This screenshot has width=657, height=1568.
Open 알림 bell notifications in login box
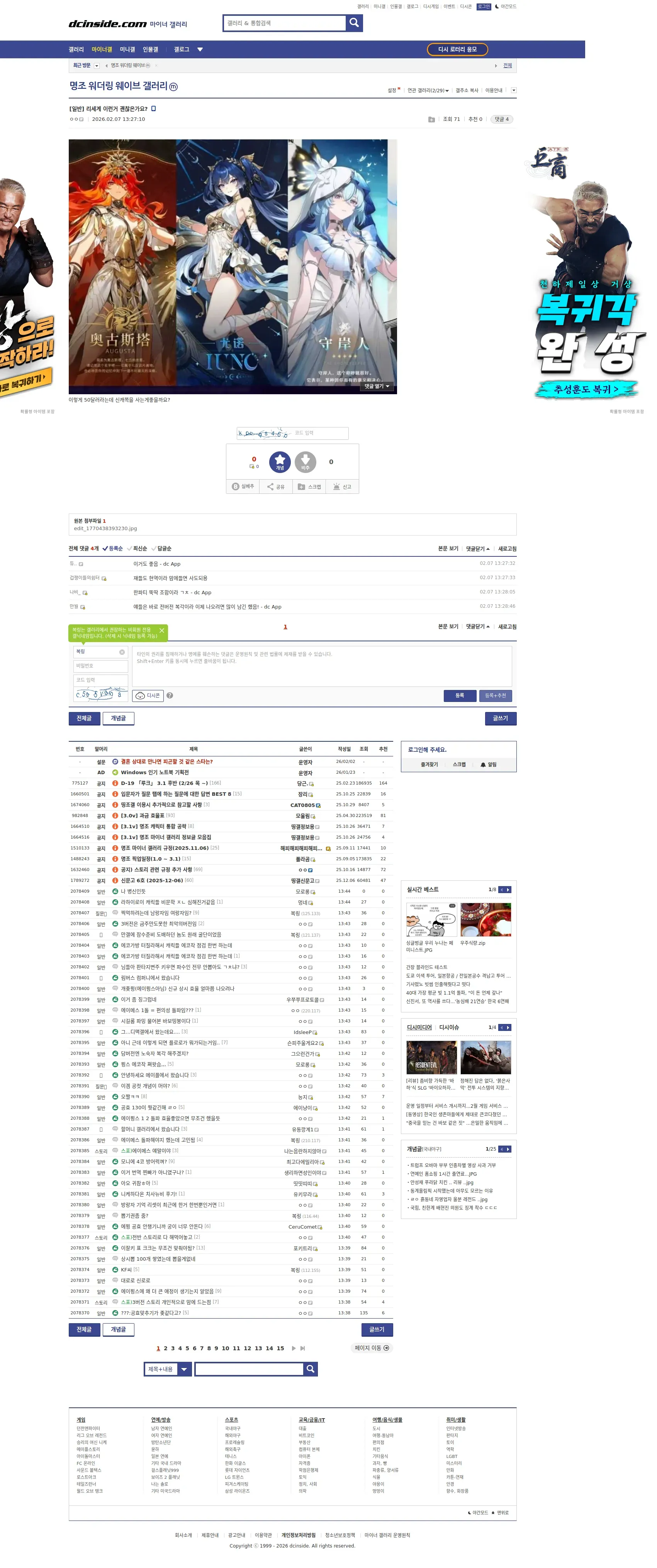488,765
